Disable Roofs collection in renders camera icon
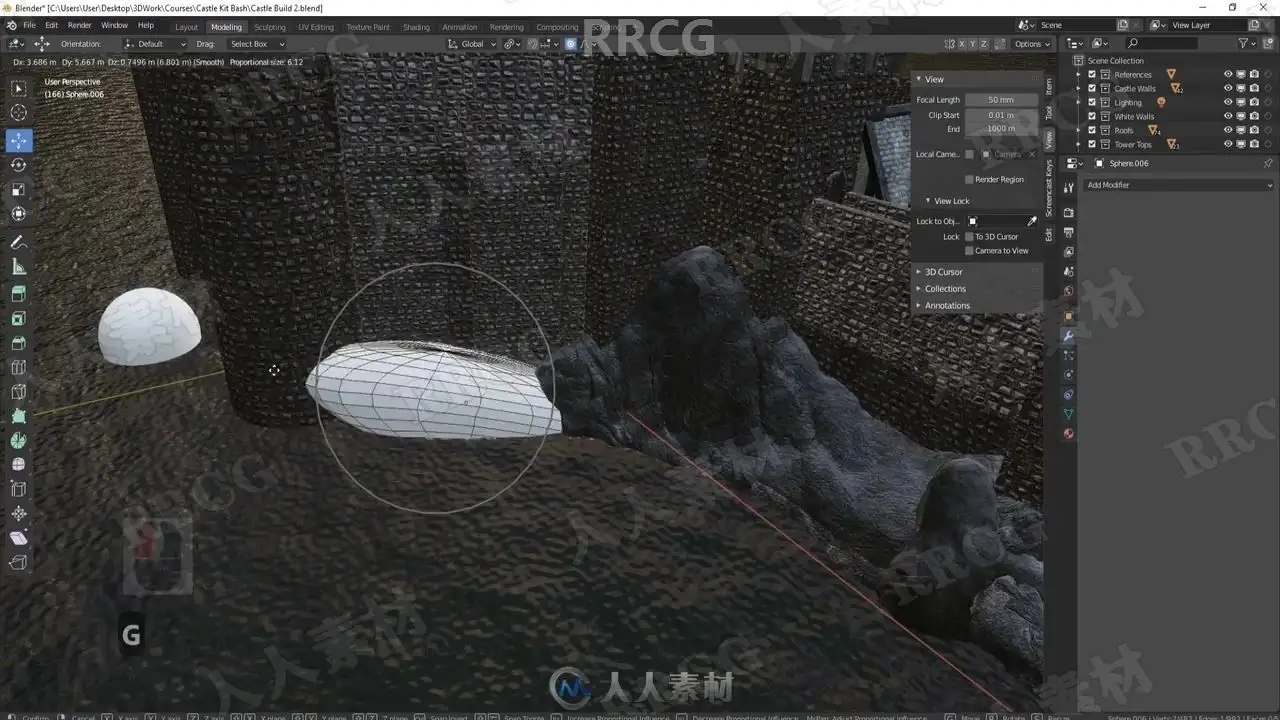This screenshot has height=720, width=1280. [x=1254, y=130]
